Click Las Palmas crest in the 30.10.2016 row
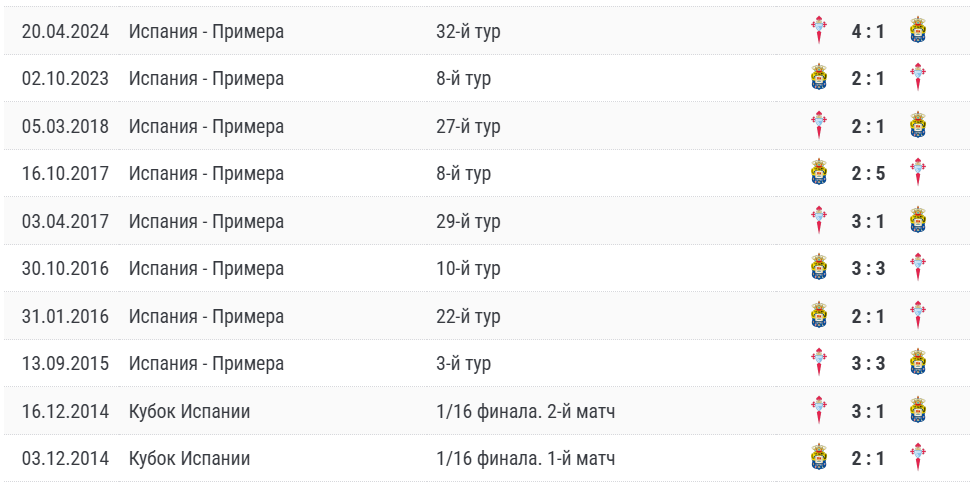The width and height of the screenshot is (979, 487). (819, 268)
